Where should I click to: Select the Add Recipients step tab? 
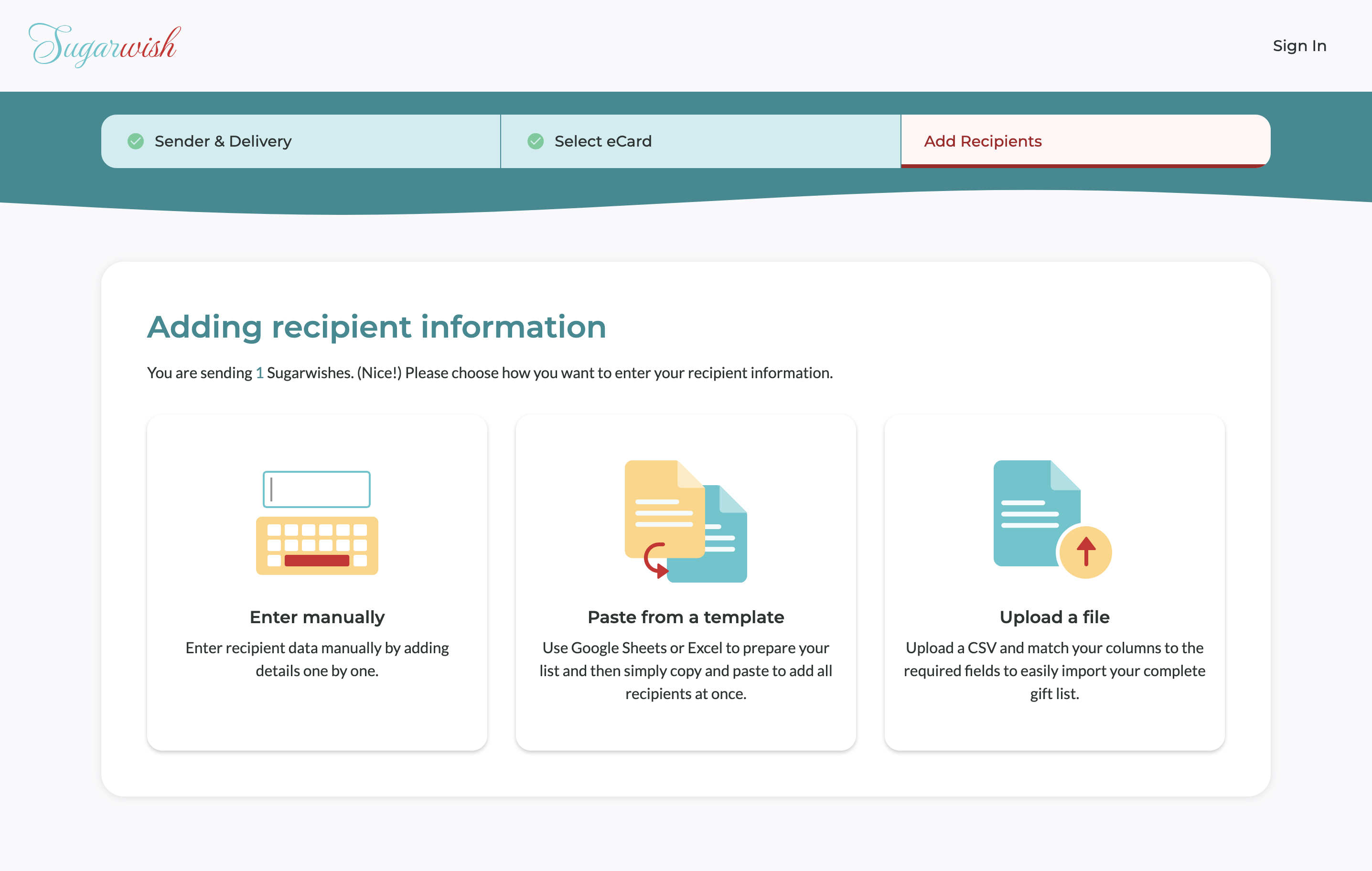click(1085, 141)
